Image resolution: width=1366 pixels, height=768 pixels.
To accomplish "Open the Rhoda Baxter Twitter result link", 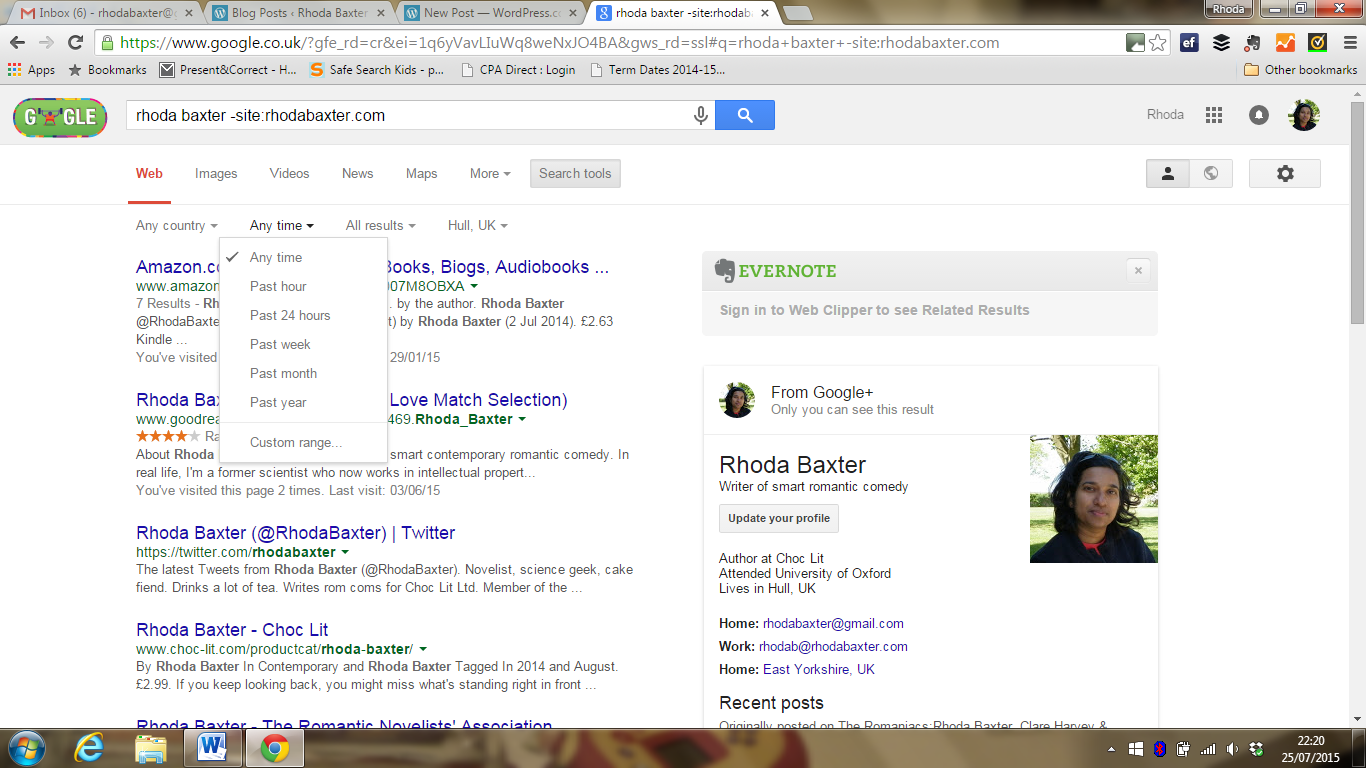I will click(x=295, y=533).
